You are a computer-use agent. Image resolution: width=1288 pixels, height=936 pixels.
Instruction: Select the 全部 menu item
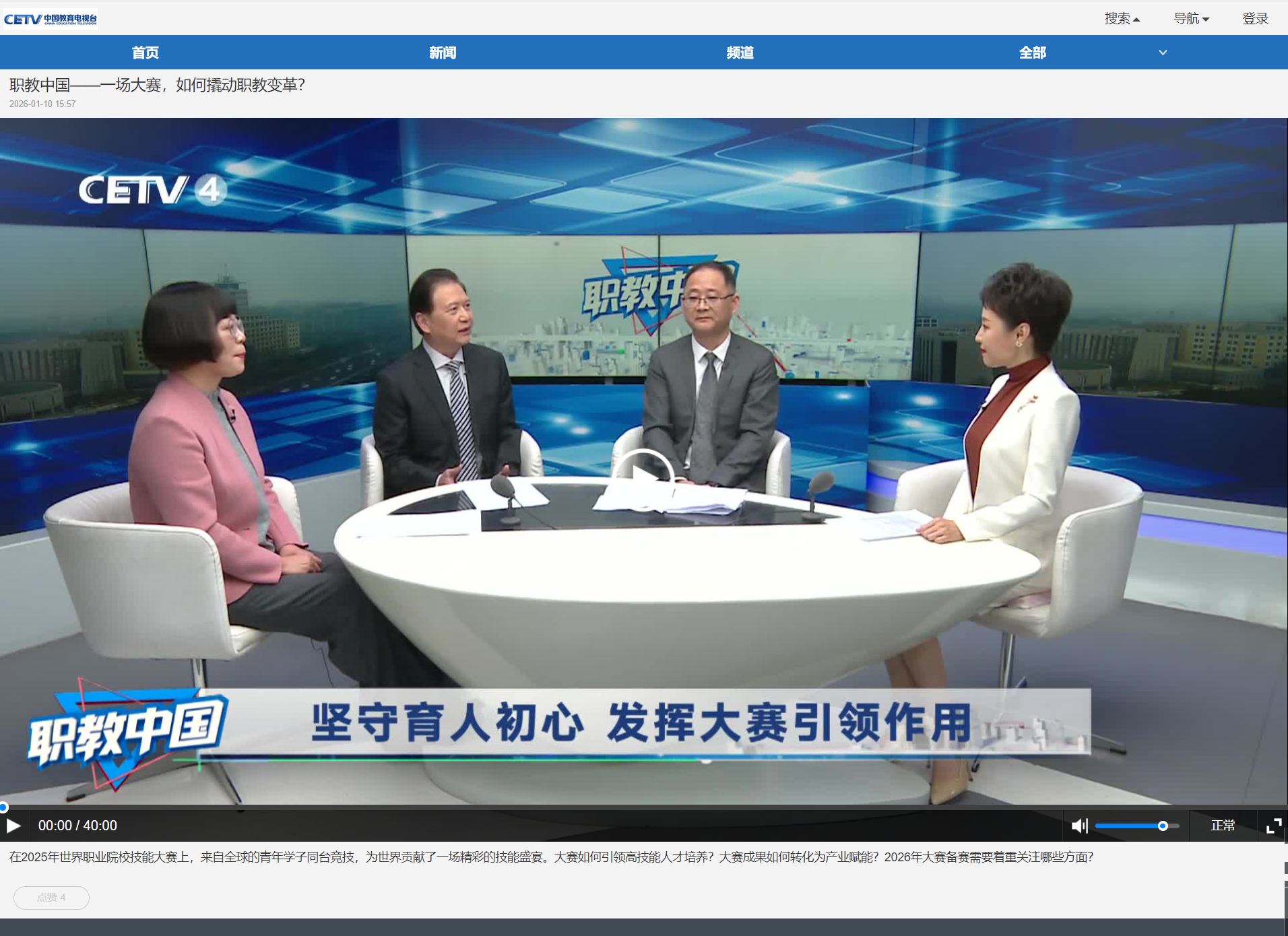click(1032, 53)
